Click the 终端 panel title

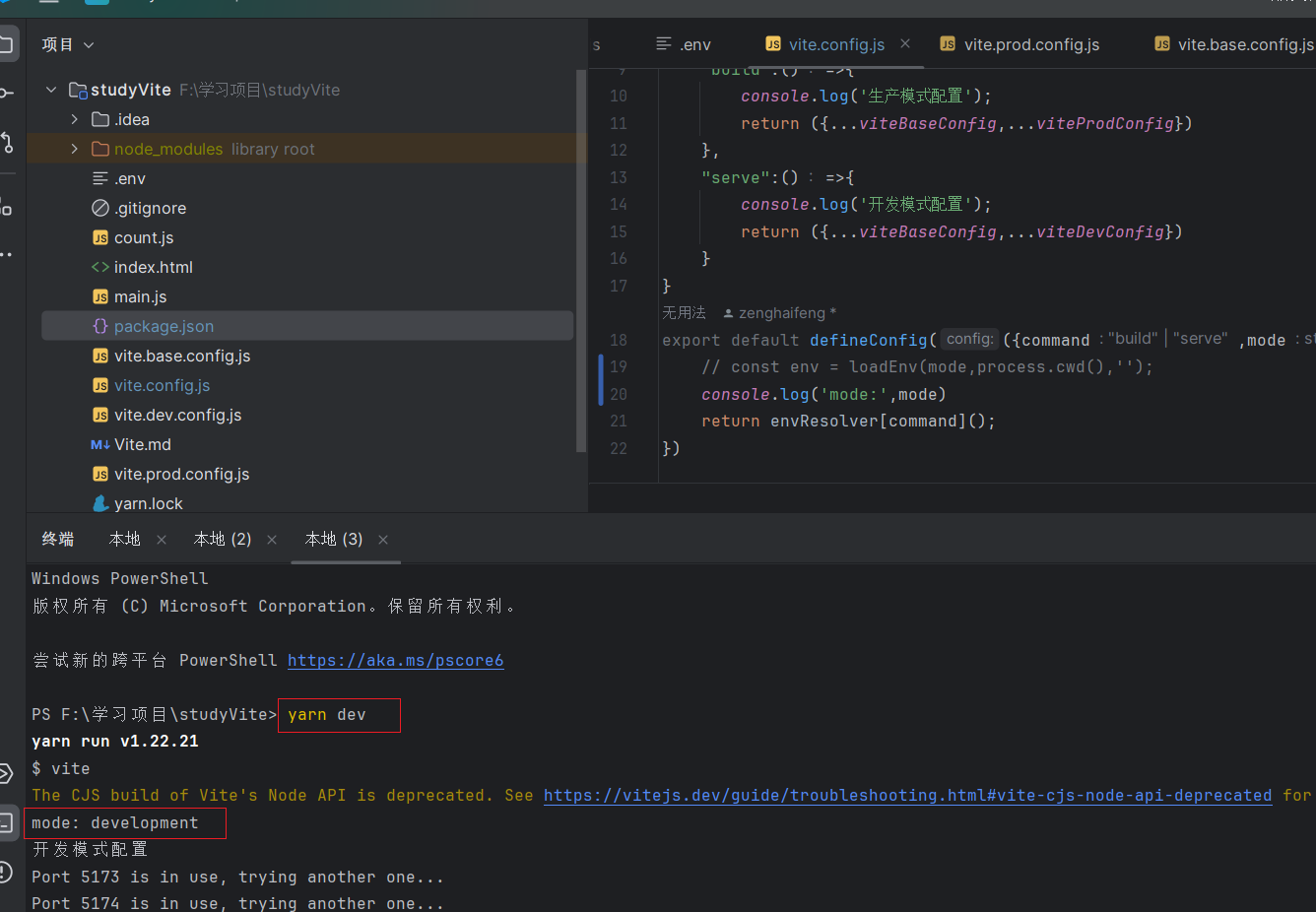(x=58, y=540)
